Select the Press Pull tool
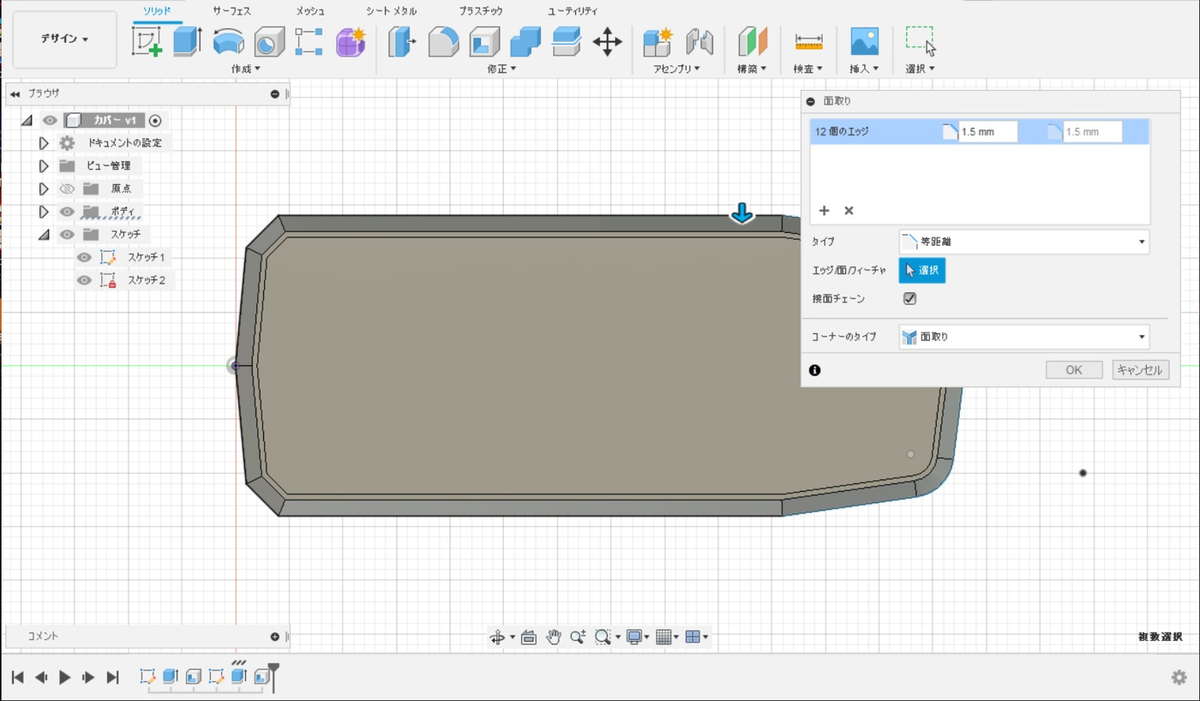The height and width of the screenshot is (701, 1200). coord(403,41)
